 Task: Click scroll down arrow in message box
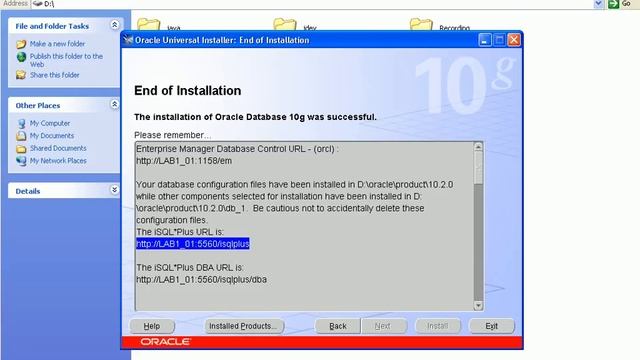pyautogui.click(x=478, y=306)
